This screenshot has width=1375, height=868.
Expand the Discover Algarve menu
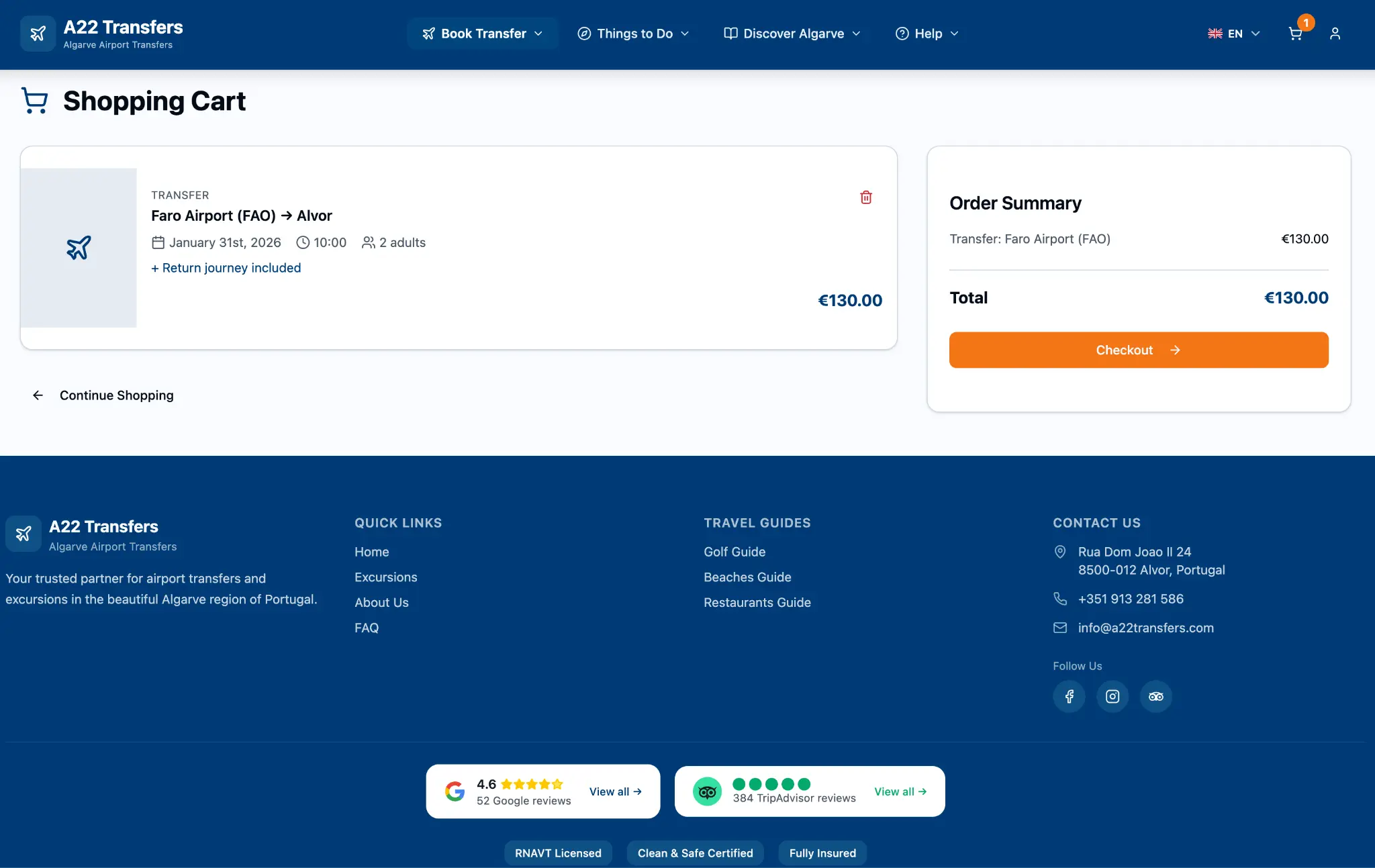(x=792, y=33)
